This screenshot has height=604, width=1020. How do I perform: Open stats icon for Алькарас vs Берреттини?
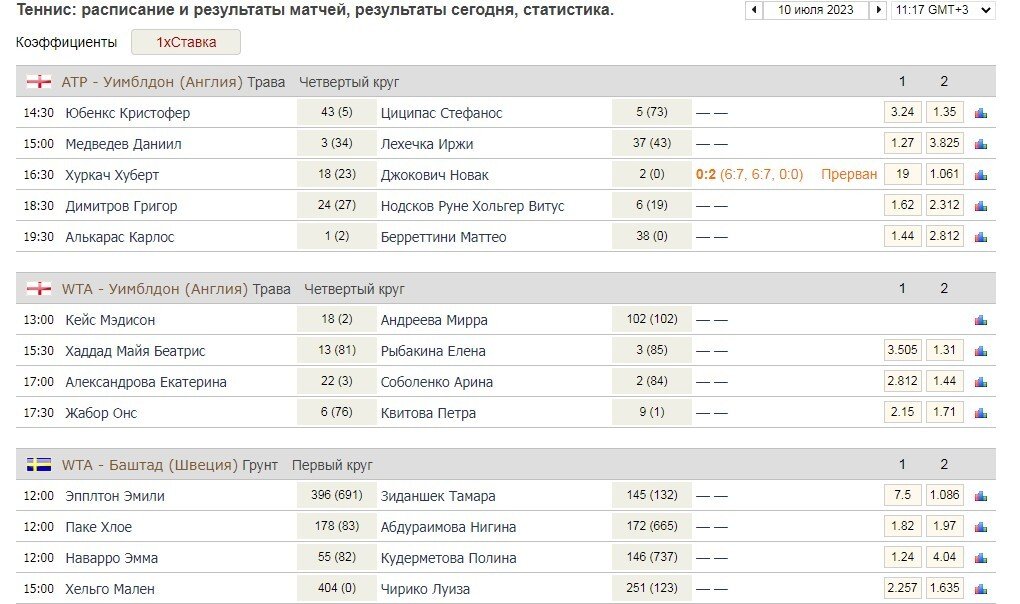(980, 237)
